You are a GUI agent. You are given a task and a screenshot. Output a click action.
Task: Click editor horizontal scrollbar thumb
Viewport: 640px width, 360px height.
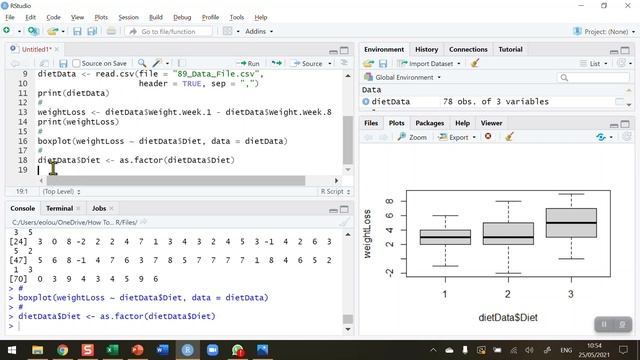(x=176, y=180)
